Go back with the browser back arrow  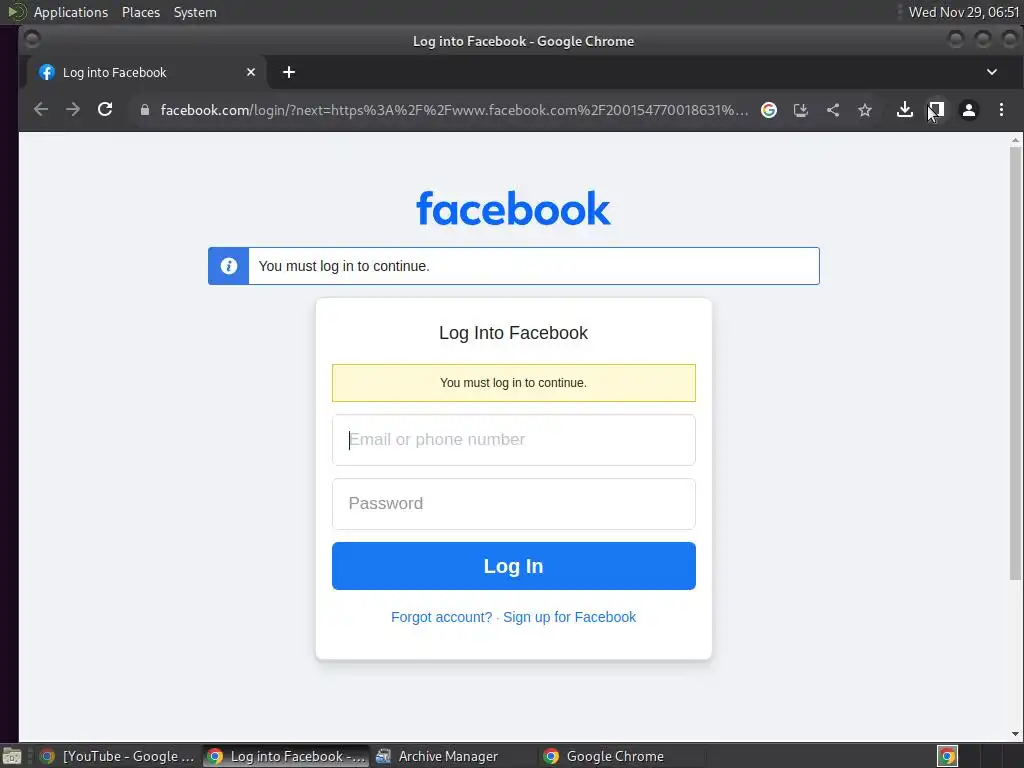point(40,110)
